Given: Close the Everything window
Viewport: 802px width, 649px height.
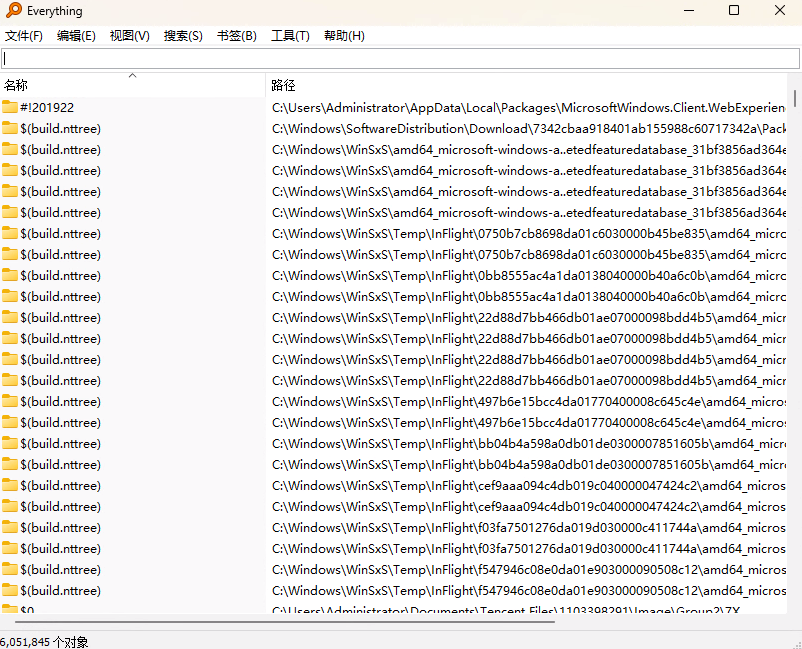Looking at the screenshot, I should pos(779,10).
